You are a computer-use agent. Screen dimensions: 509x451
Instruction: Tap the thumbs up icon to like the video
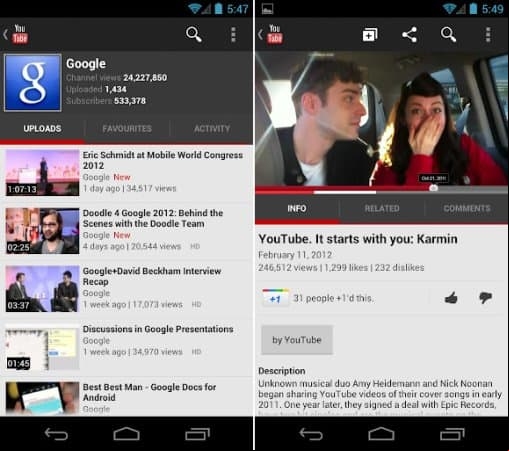pyautogui.click(x=451, y=298)
